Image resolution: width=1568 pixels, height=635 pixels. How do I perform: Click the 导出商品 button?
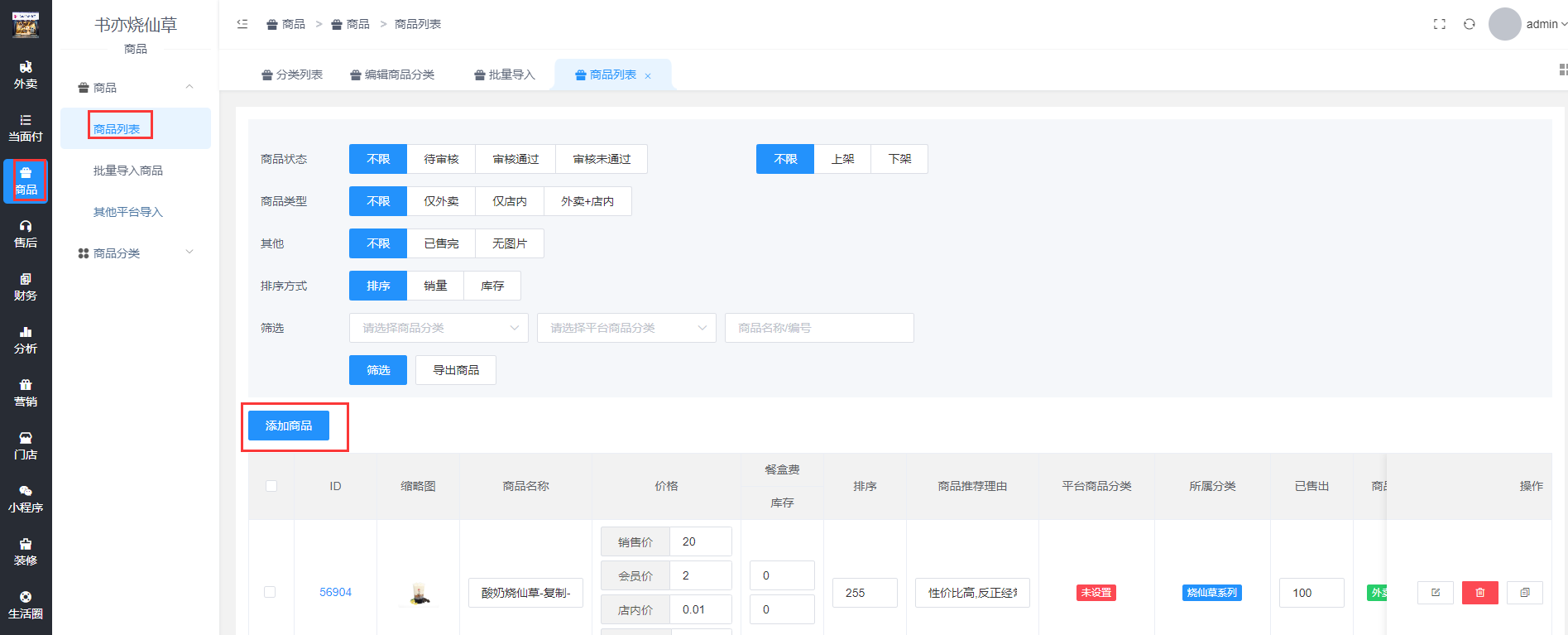point(456,370)
